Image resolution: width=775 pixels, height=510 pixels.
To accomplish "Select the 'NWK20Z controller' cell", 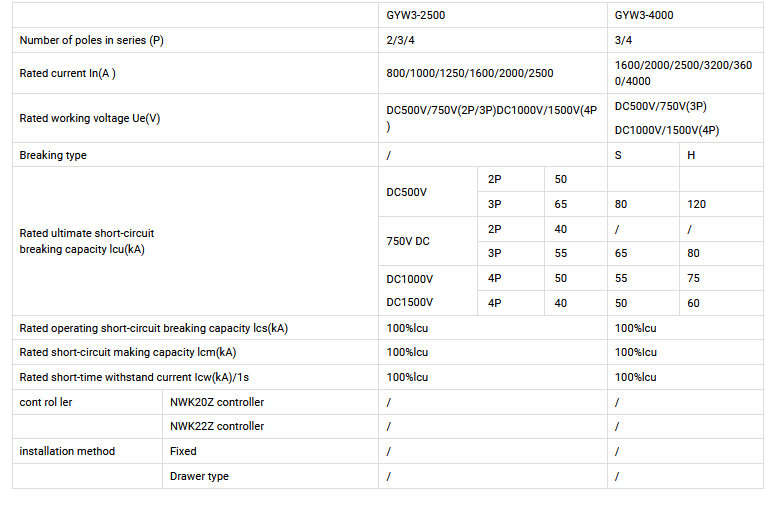I will [217, 402].
